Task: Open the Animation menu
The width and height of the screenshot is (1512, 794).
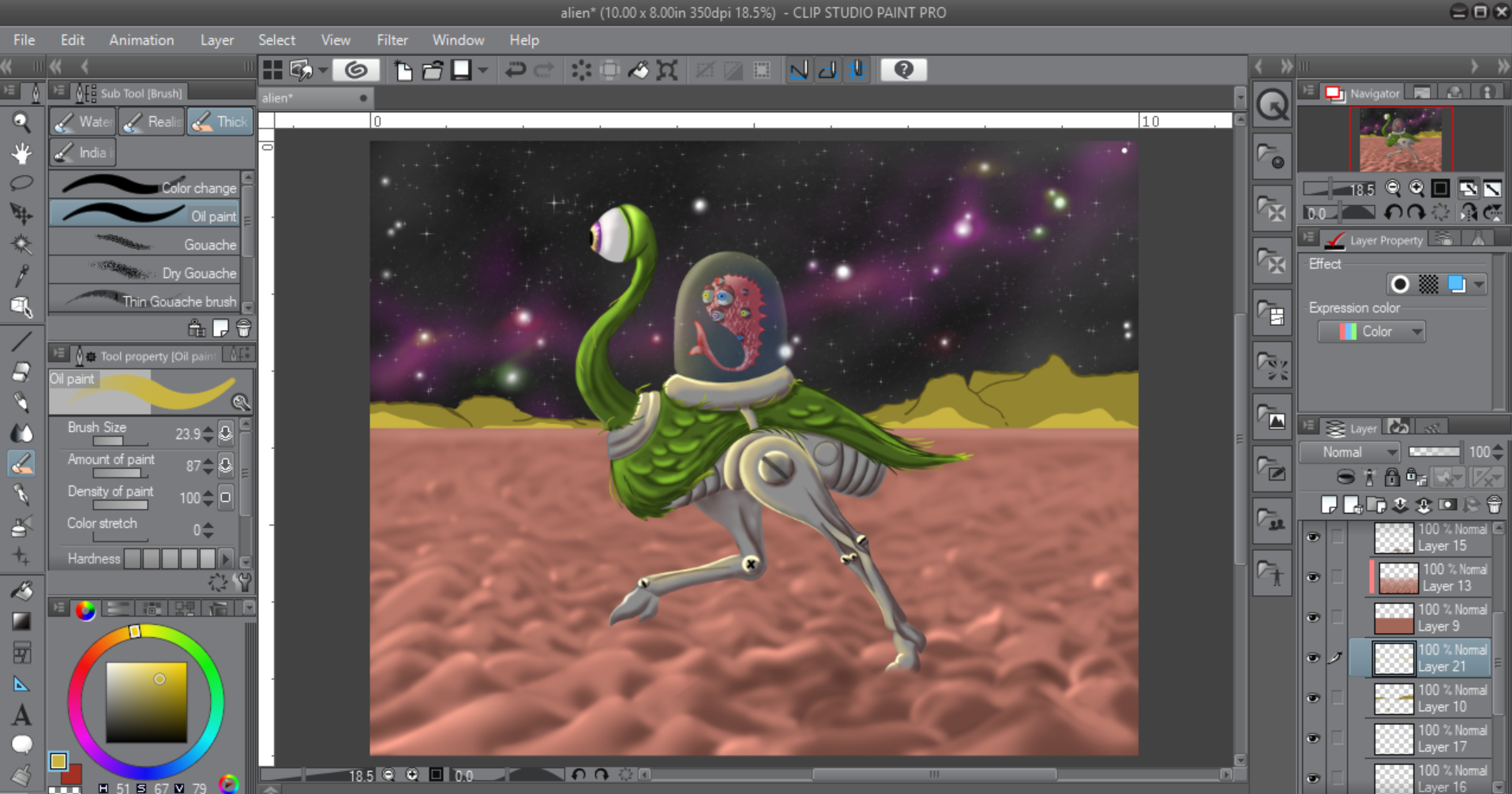Action: 141,40
